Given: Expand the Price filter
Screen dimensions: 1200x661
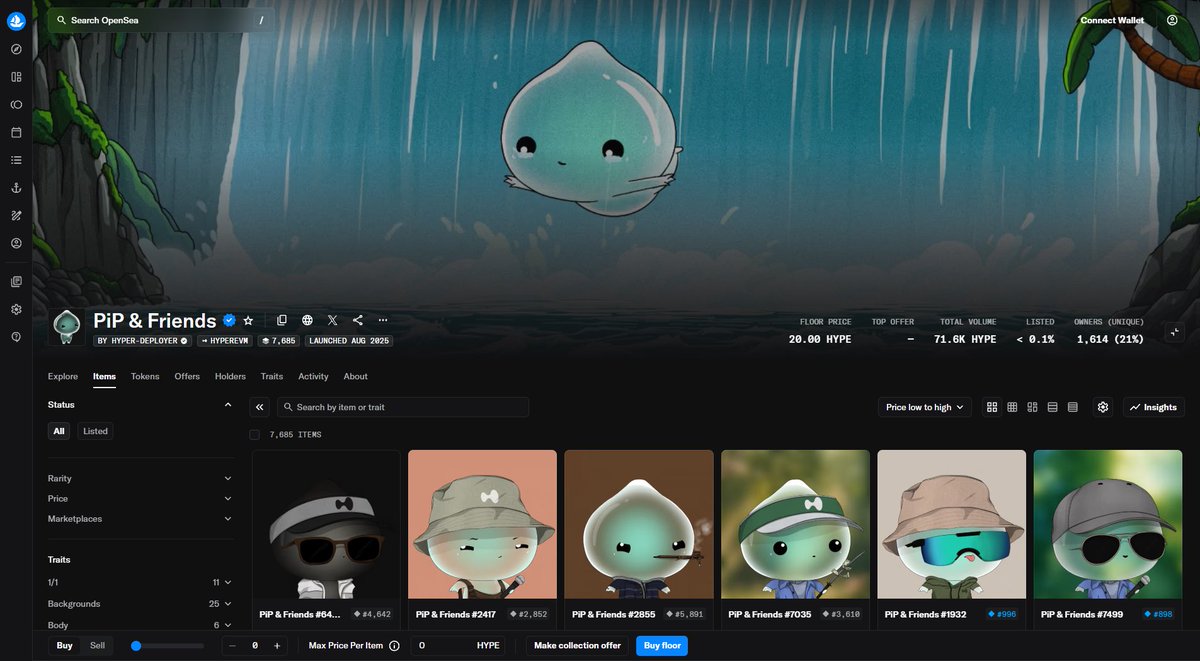Looking at the screenshot, I should tap(140, 498).
